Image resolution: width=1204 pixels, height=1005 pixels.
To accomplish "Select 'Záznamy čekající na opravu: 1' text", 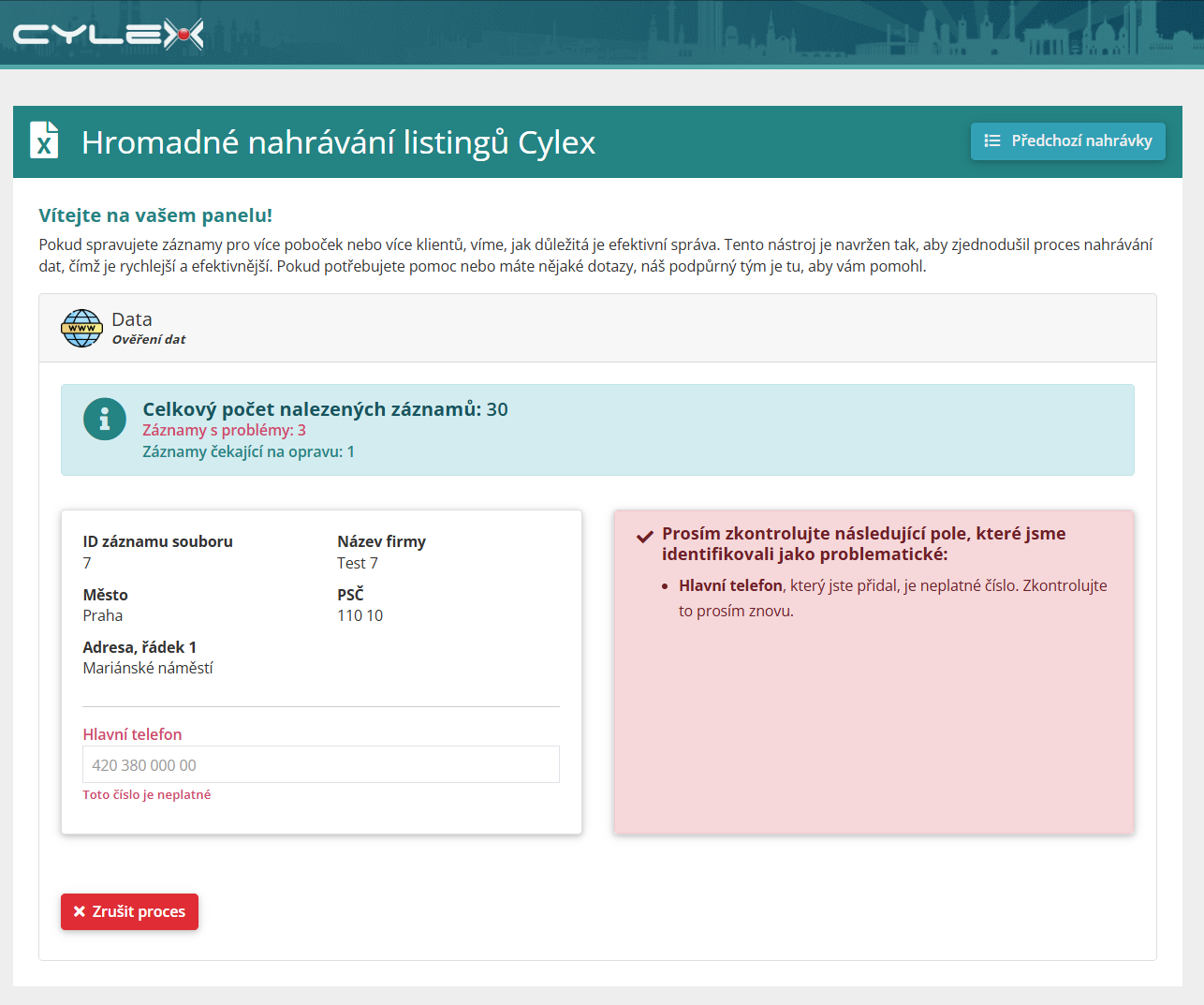I will click(x=248, y=451).
